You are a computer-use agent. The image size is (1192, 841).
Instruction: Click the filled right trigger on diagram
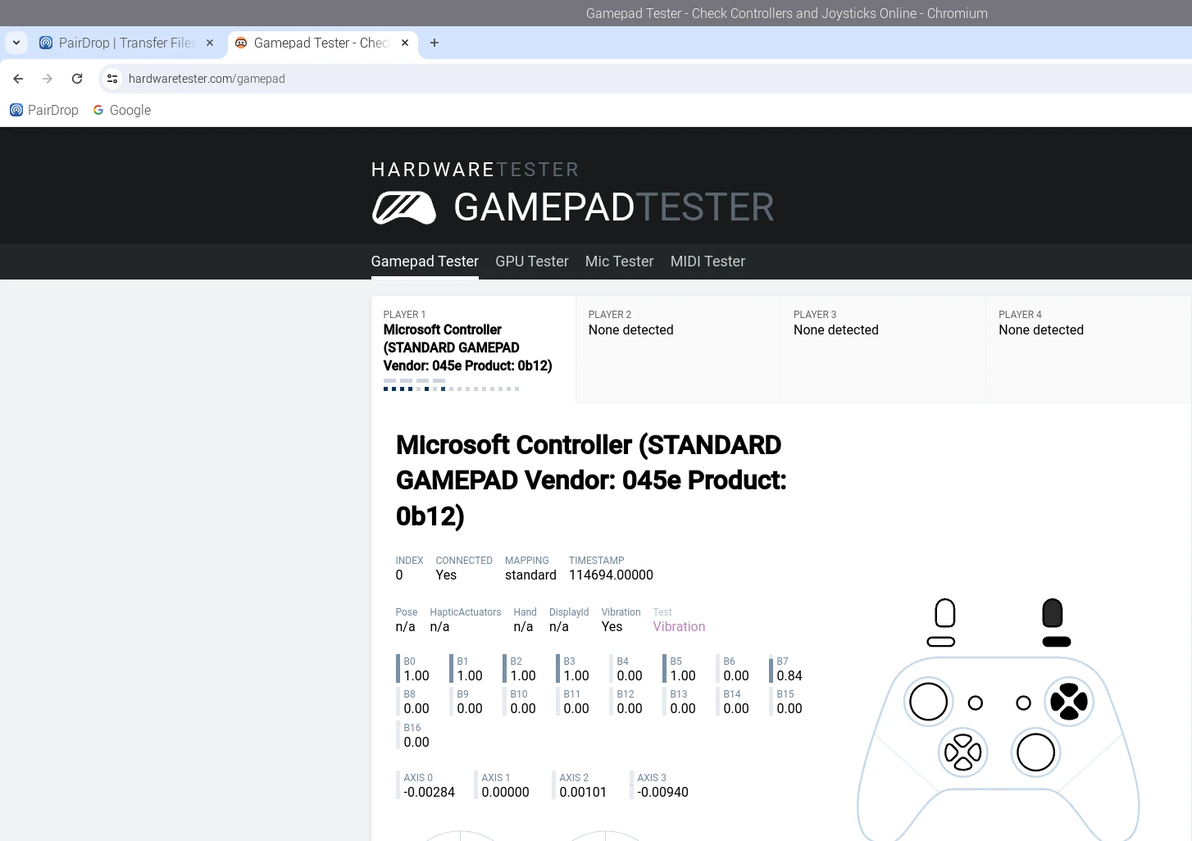tap(1052, 612)
